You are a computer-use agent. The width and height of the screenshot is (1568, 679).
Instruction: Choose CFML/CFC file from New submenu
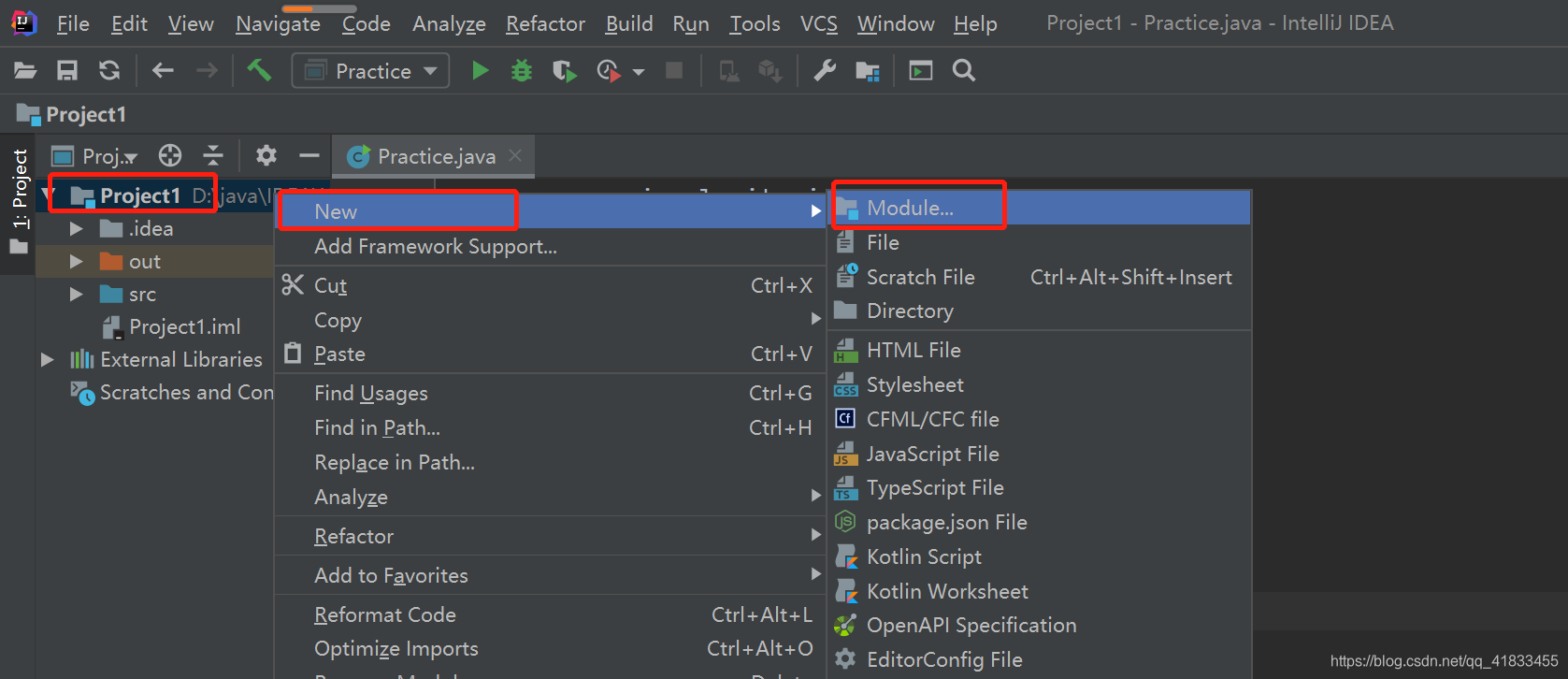(x=1039, y=419)
